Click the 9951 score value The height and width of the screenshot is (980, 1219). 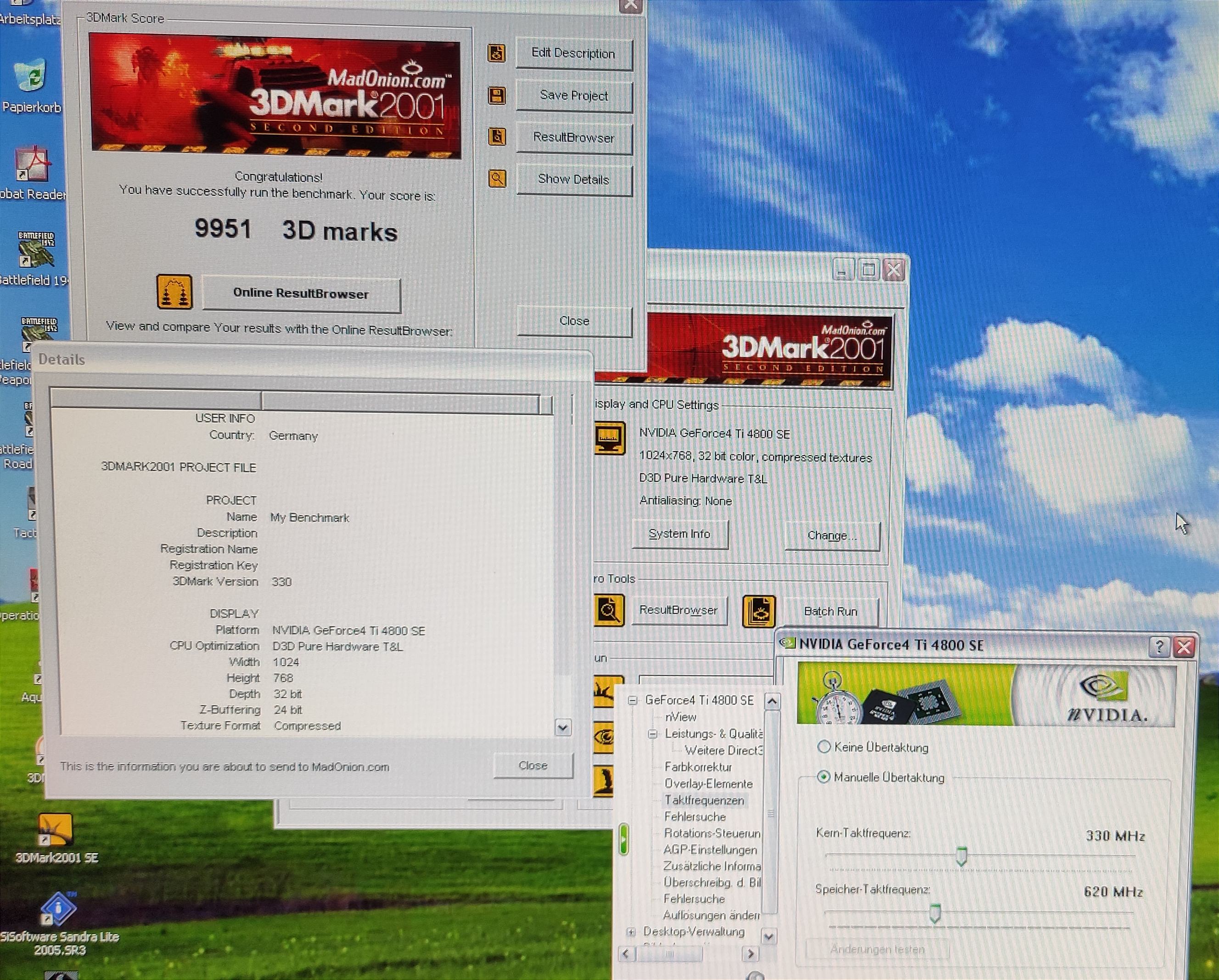[x=223, y=229]
